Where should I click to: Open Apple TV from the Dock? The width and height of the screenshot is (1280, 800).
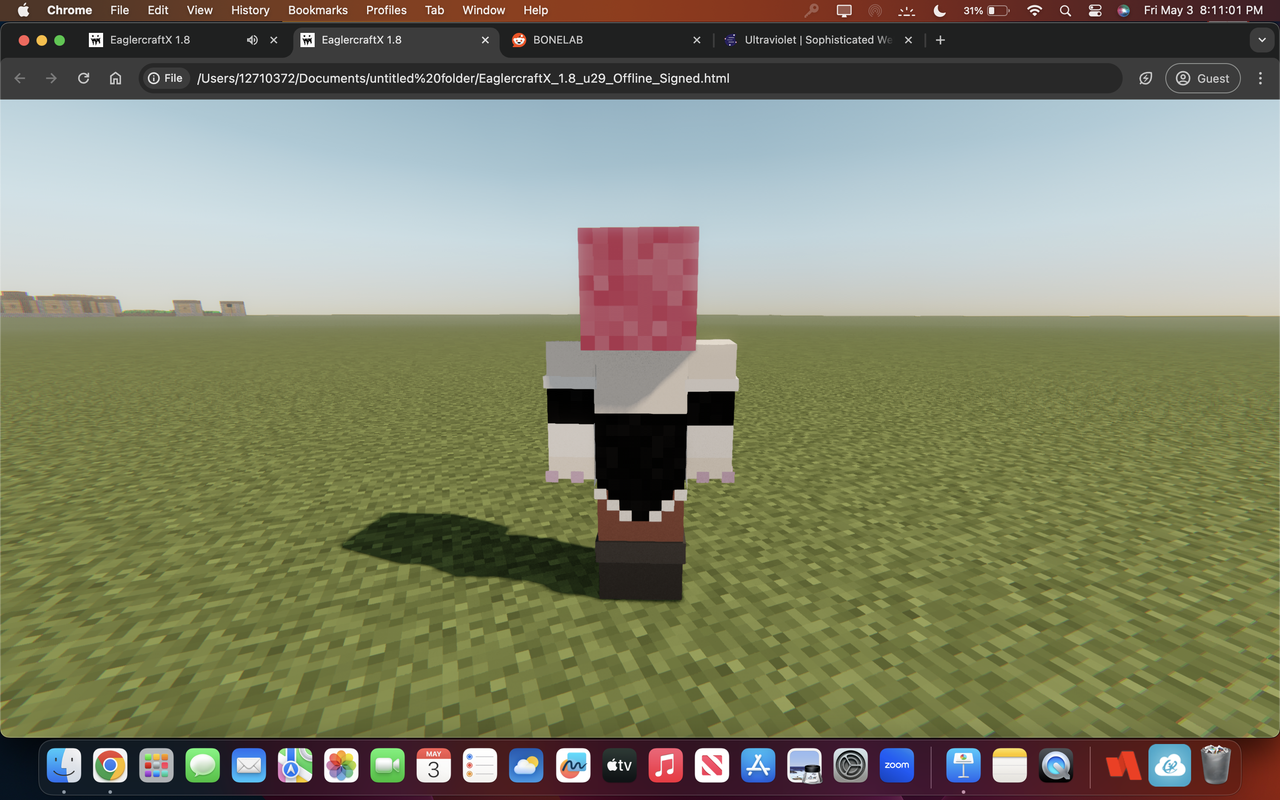619,766
